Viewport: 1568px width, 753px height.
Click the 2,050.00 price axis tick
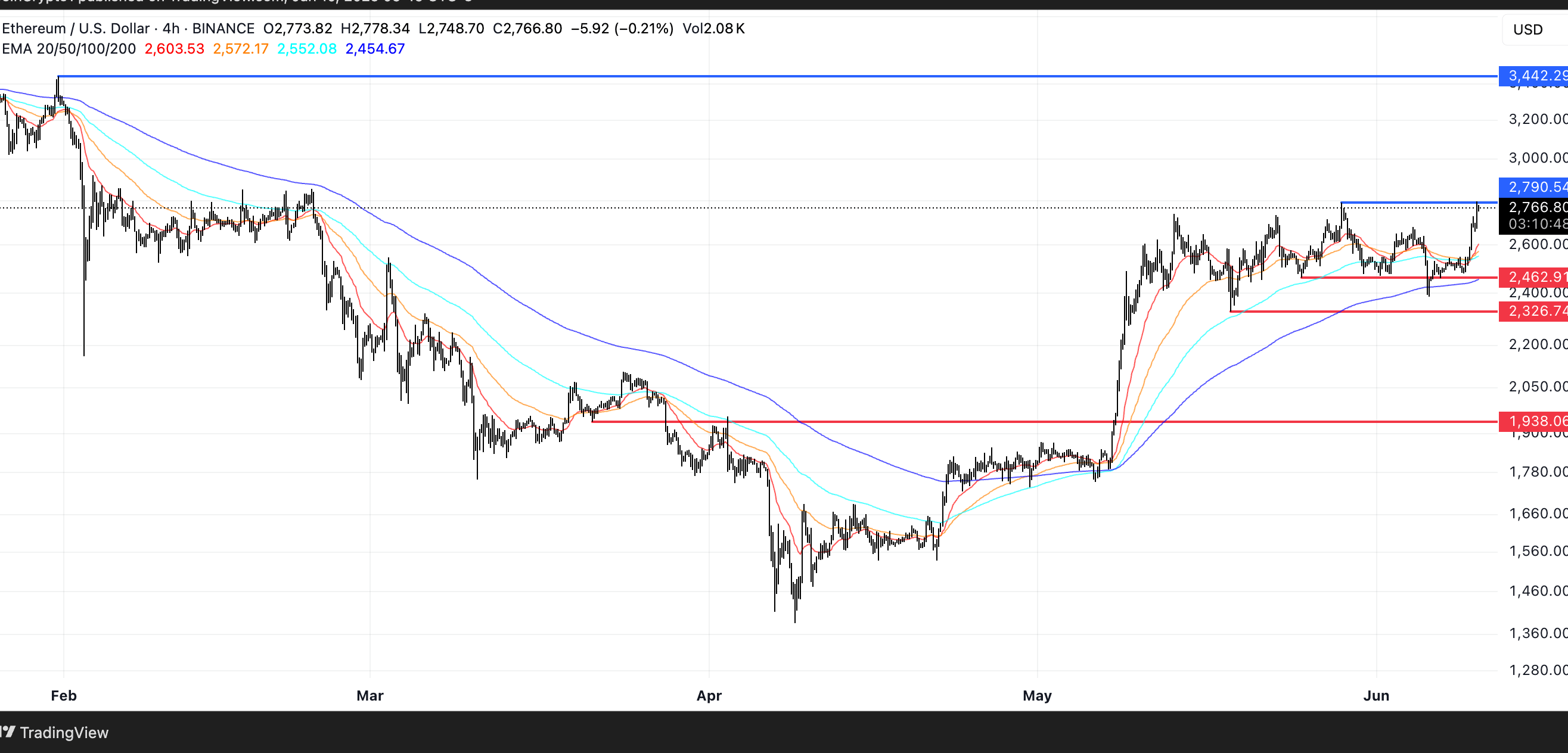[x=1538, y=387]
